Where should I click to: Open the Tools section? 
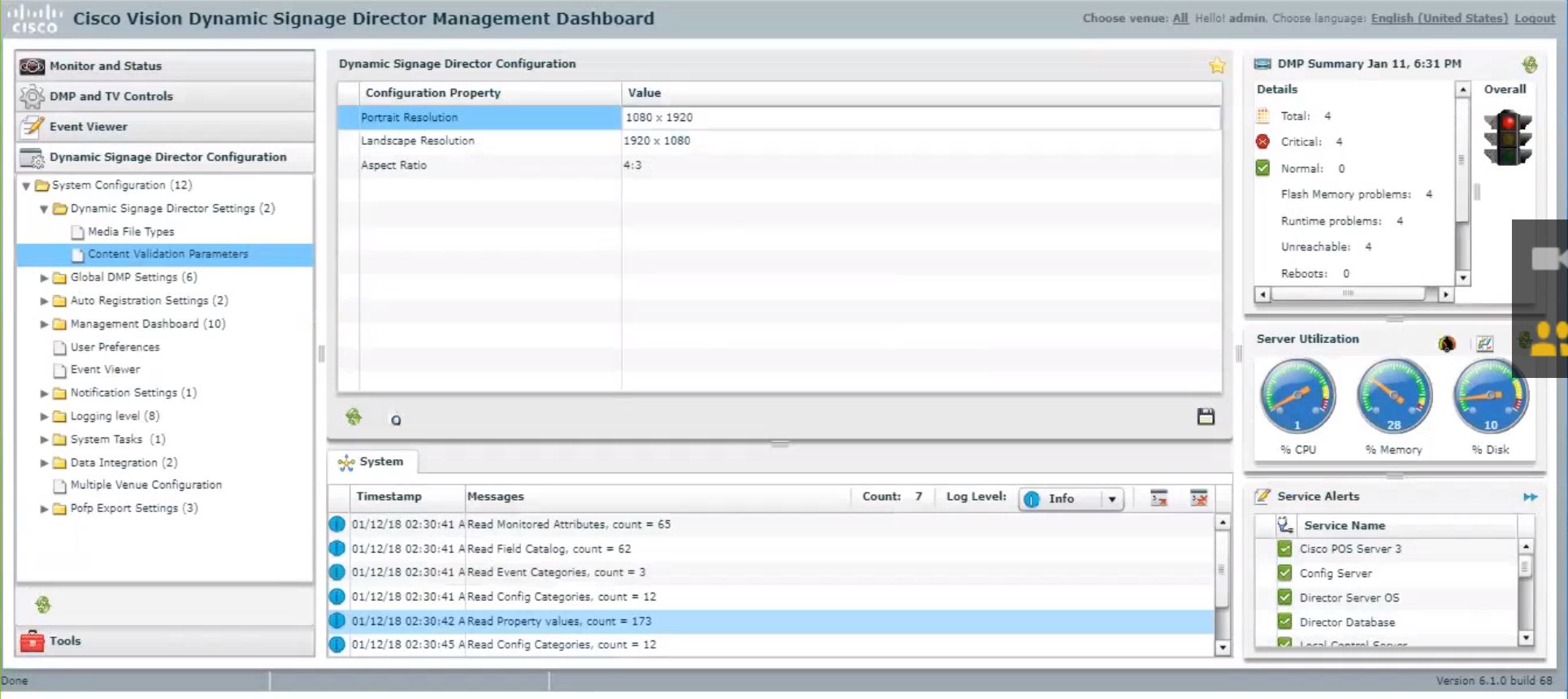tap(165, 640)
